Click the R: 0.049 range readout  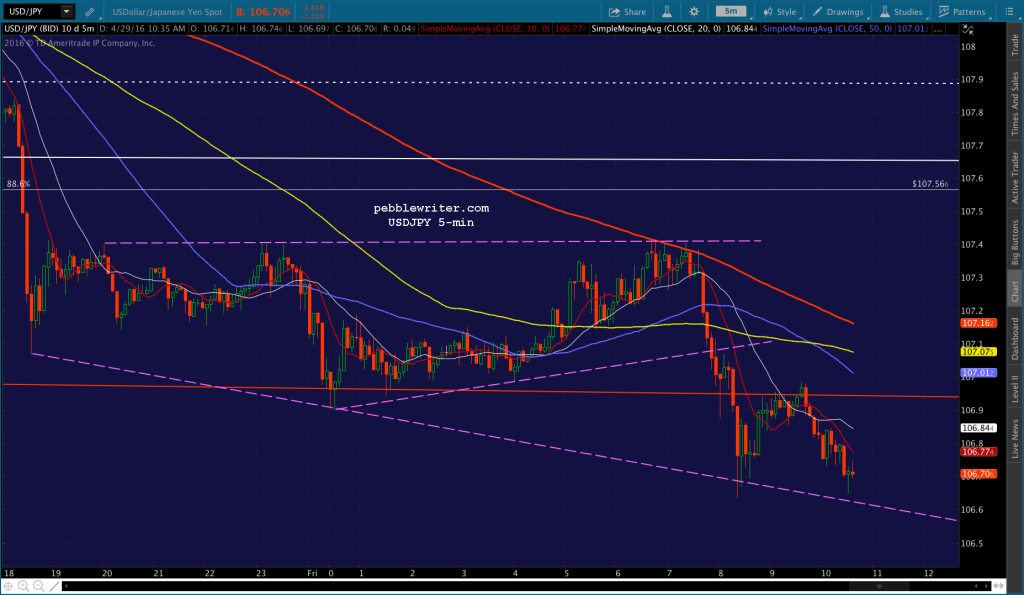click(399, 29)
